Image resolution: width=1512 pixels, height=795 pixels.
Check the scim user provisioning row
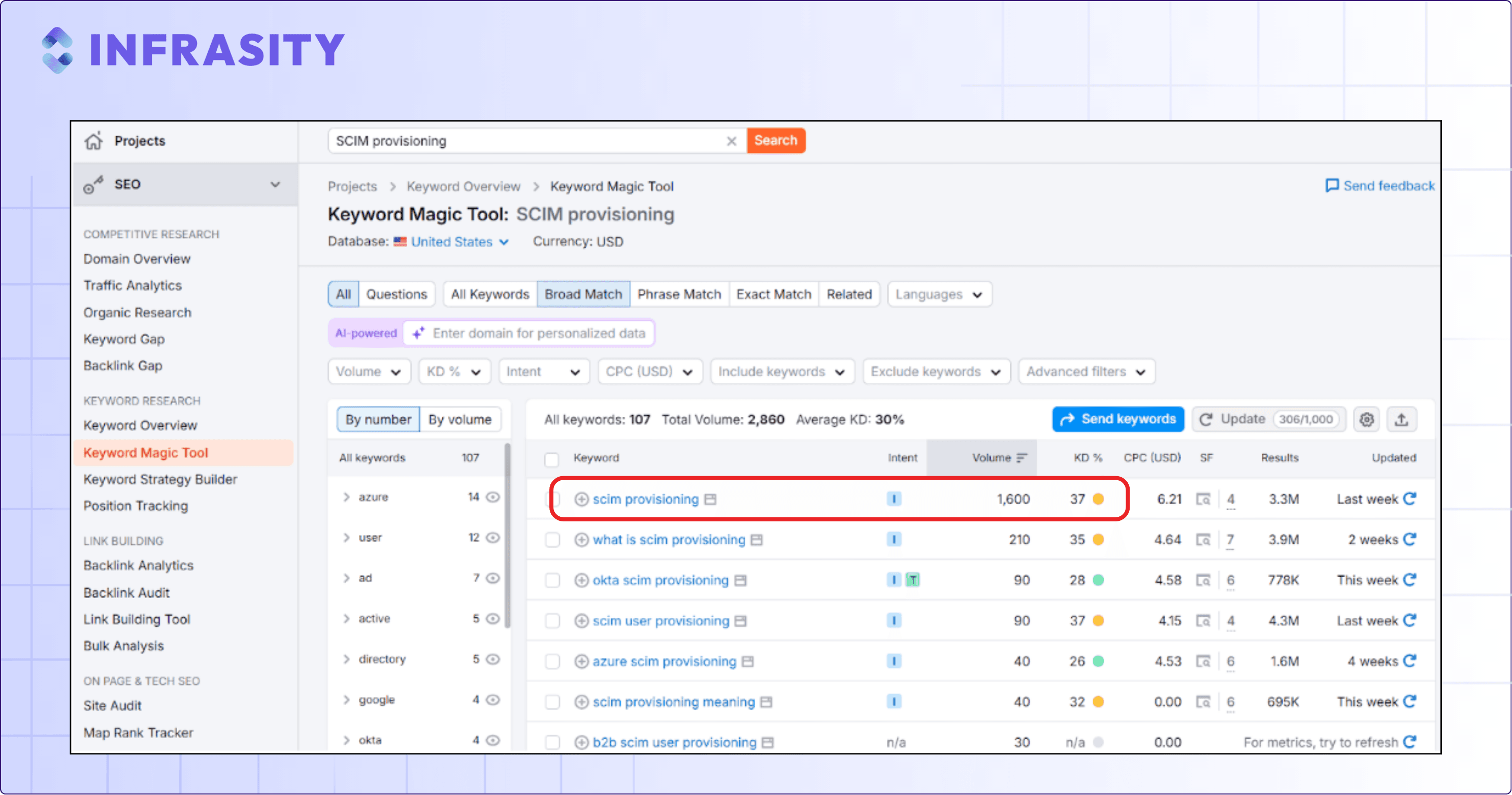point(552,621)
